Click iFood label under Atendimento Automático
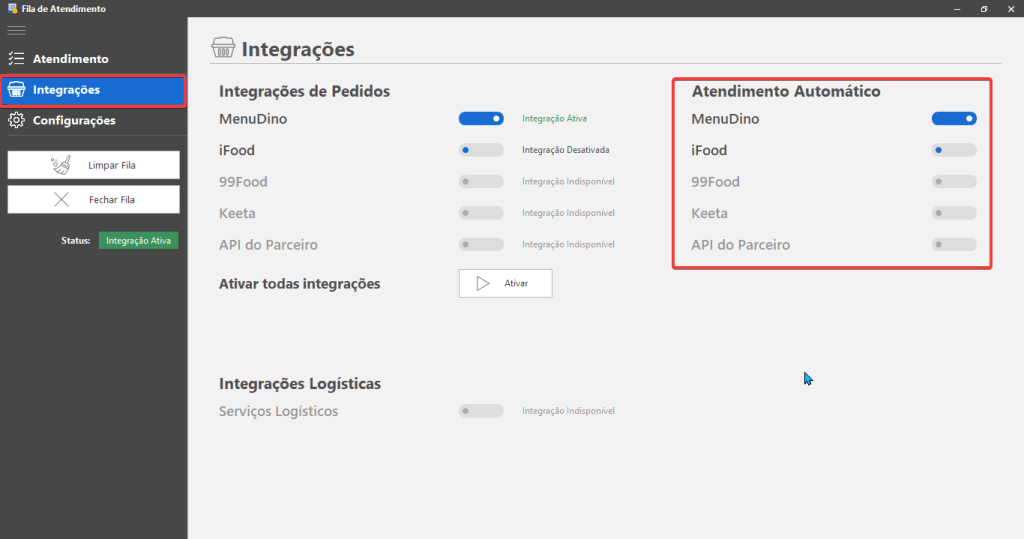Image resolution: width=1024 pixels, height=539 pixels. 709,150
